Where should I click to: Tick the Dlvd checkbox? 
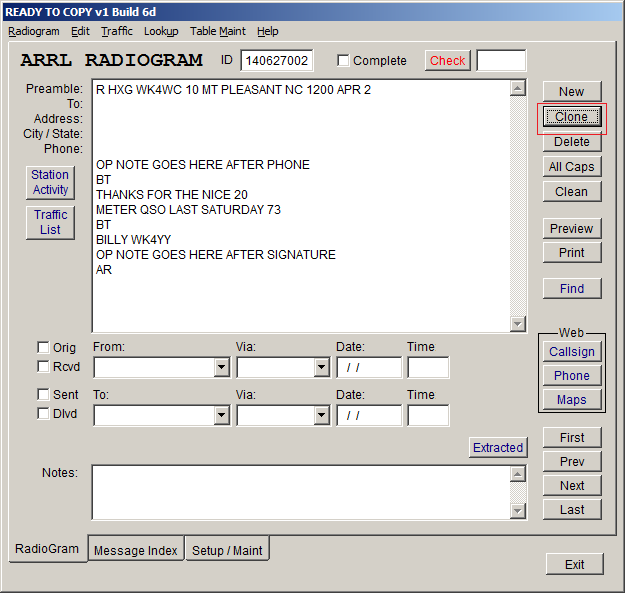pyautogui.click(x=43, y=413)
